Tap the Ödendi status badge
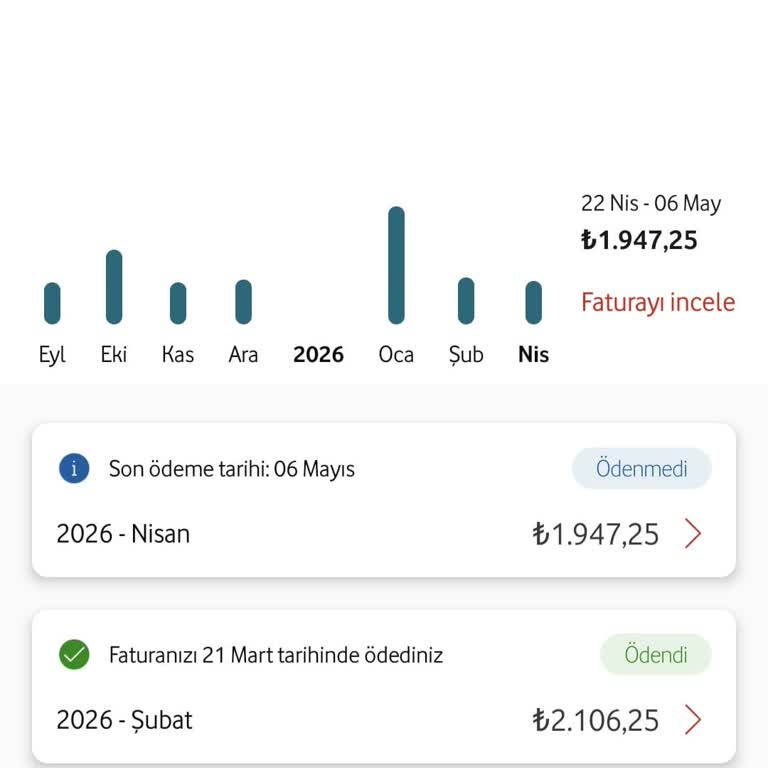 pyautogui.click(x=655, y=654)
